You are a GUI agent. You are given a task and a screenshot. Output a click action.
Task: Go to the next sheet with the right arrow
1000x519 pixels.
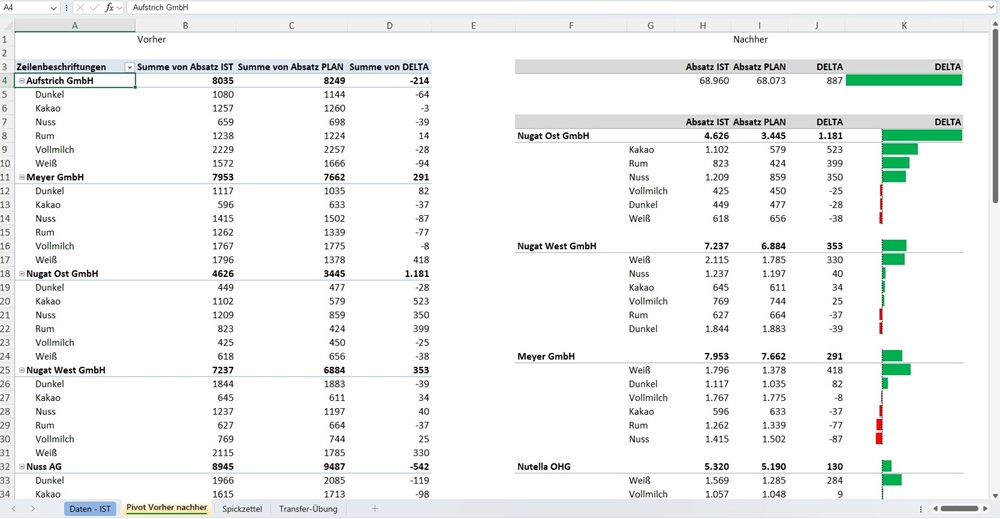(33, 509)
